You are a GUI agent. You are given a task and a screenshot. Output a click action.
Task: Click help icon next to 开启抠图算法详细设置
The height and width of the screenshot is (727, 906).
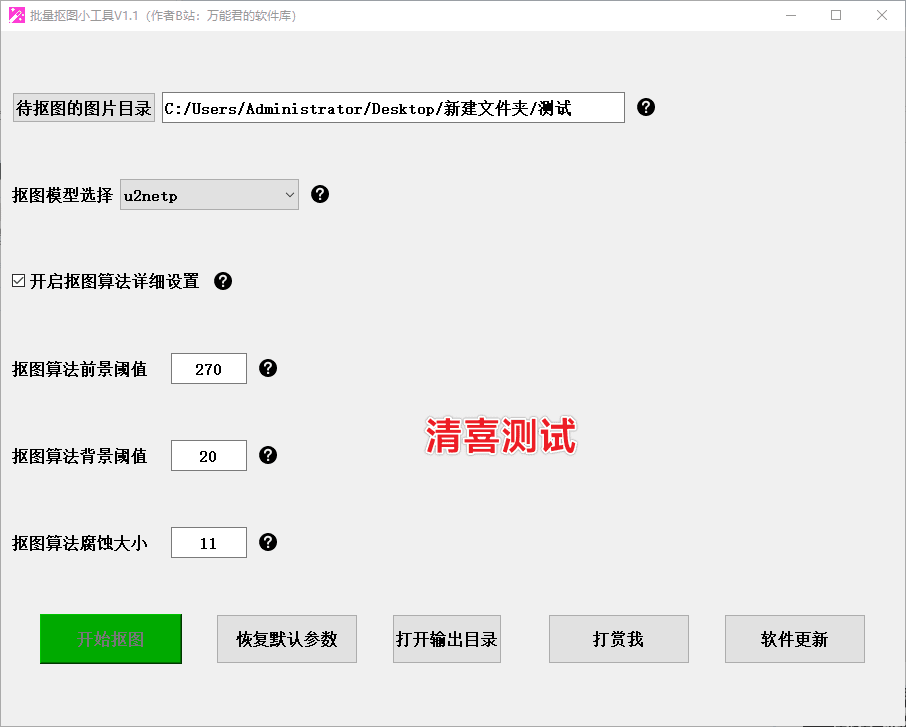[223, 281]
